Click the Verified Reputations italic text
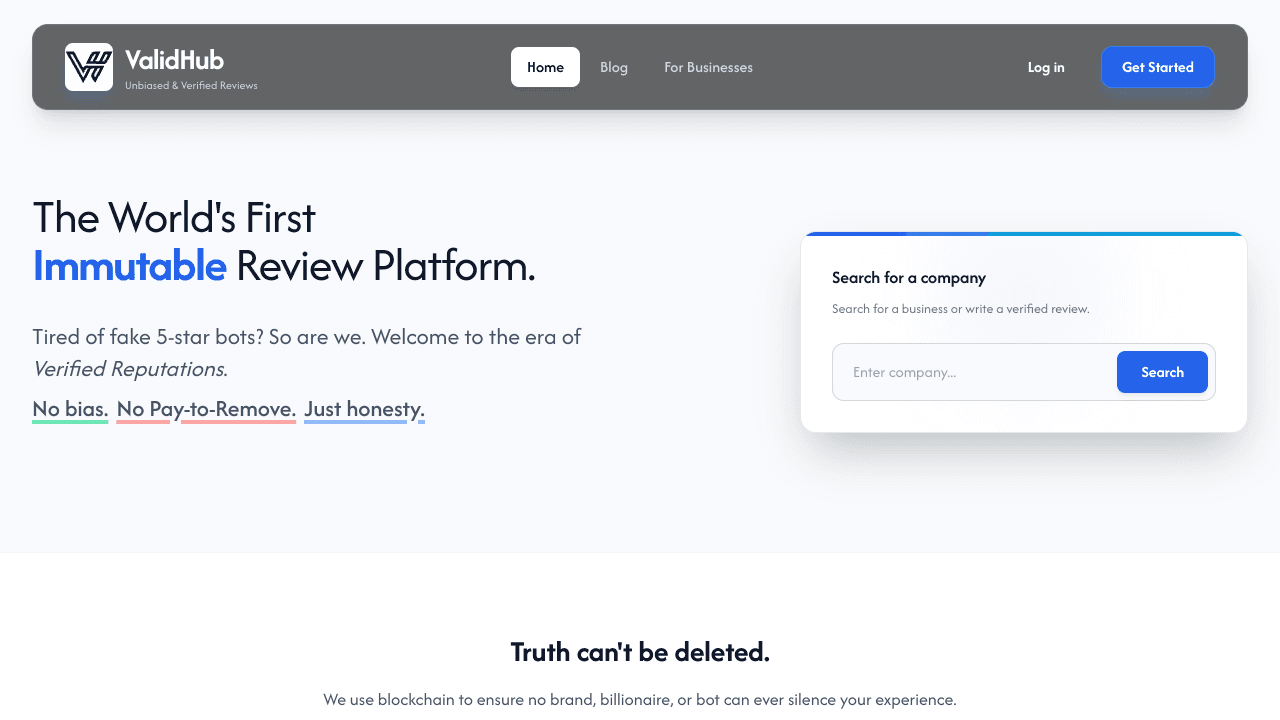 pyautogui.click(x=130, y=369)
